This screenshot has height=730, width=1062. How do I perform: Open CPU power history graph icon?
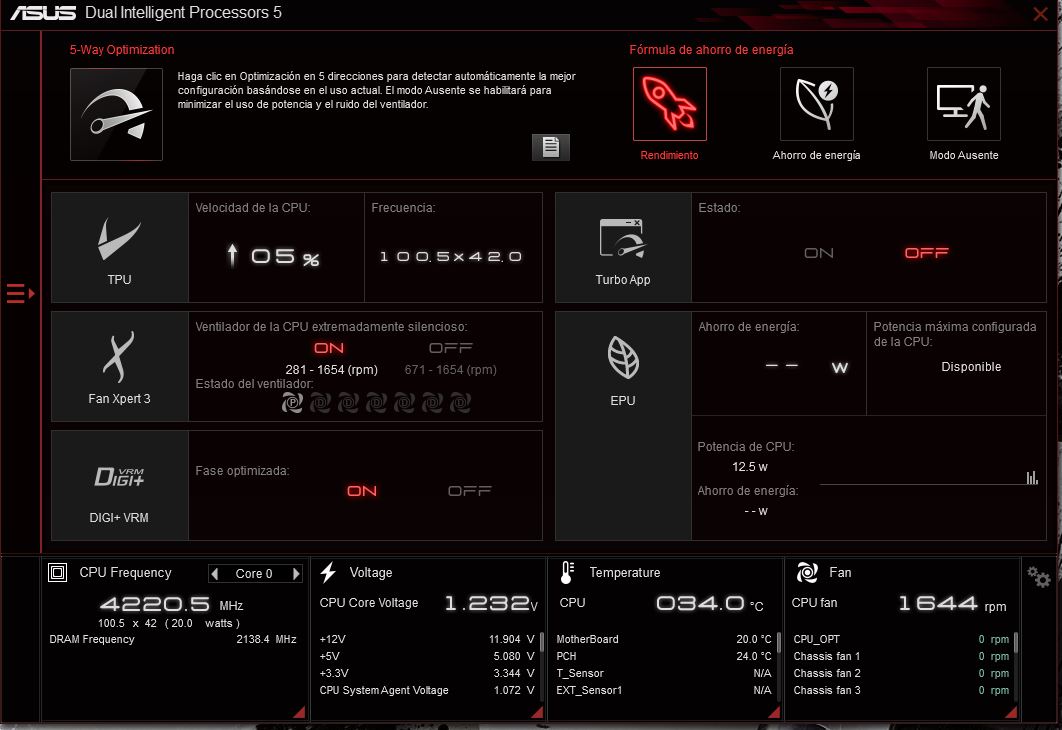coord(1032,477)
